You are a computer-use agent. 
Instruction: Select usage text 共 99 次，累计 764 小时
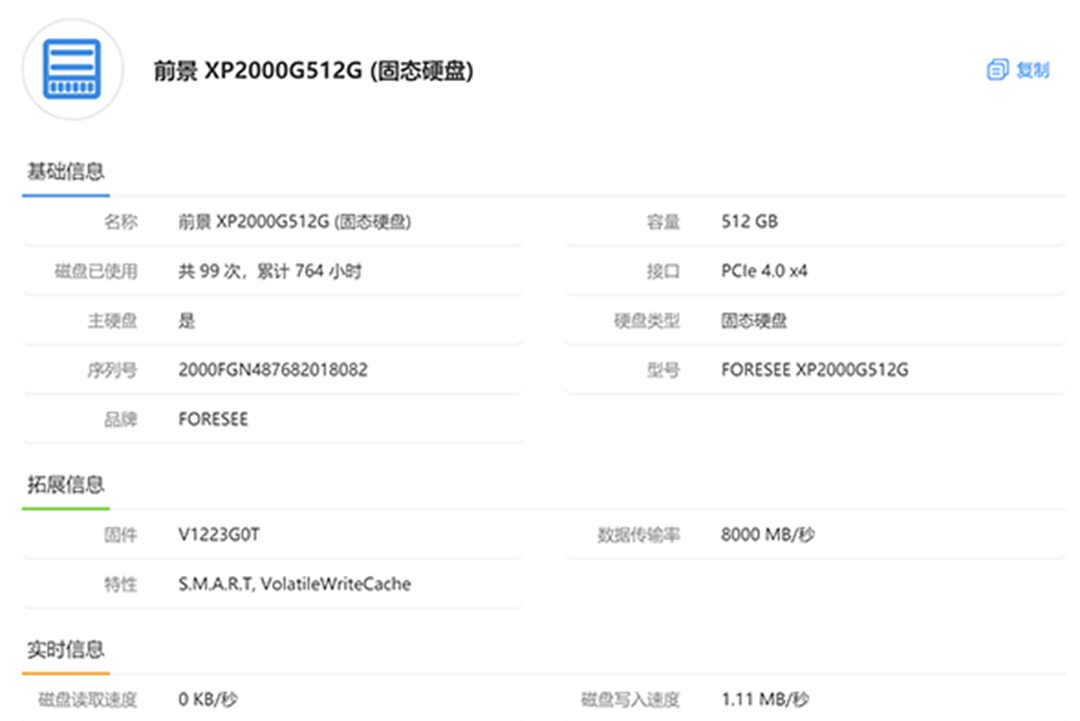coord(269,271)
